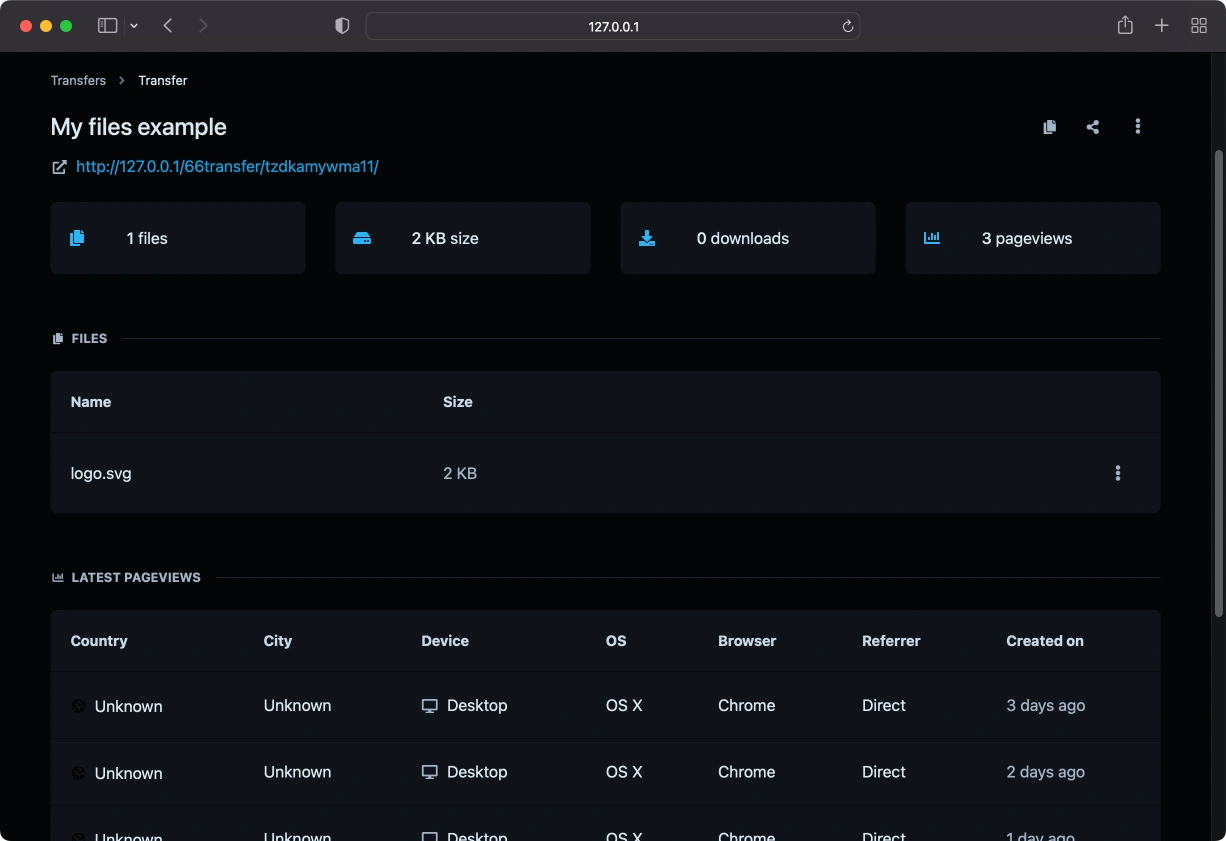Viewport: 1226px width, 841px height.
Task: Click the address bar showing 127.0.0.1
Action: coord(612,27)
